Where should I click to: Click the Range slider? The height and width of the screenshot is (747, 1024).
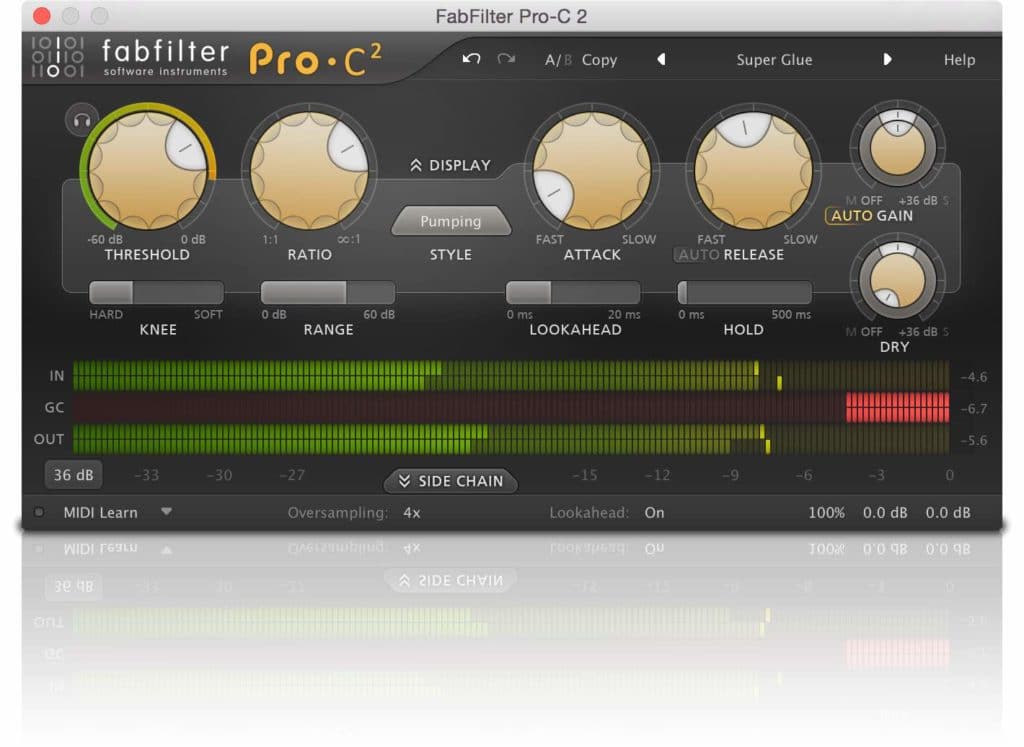328,293
